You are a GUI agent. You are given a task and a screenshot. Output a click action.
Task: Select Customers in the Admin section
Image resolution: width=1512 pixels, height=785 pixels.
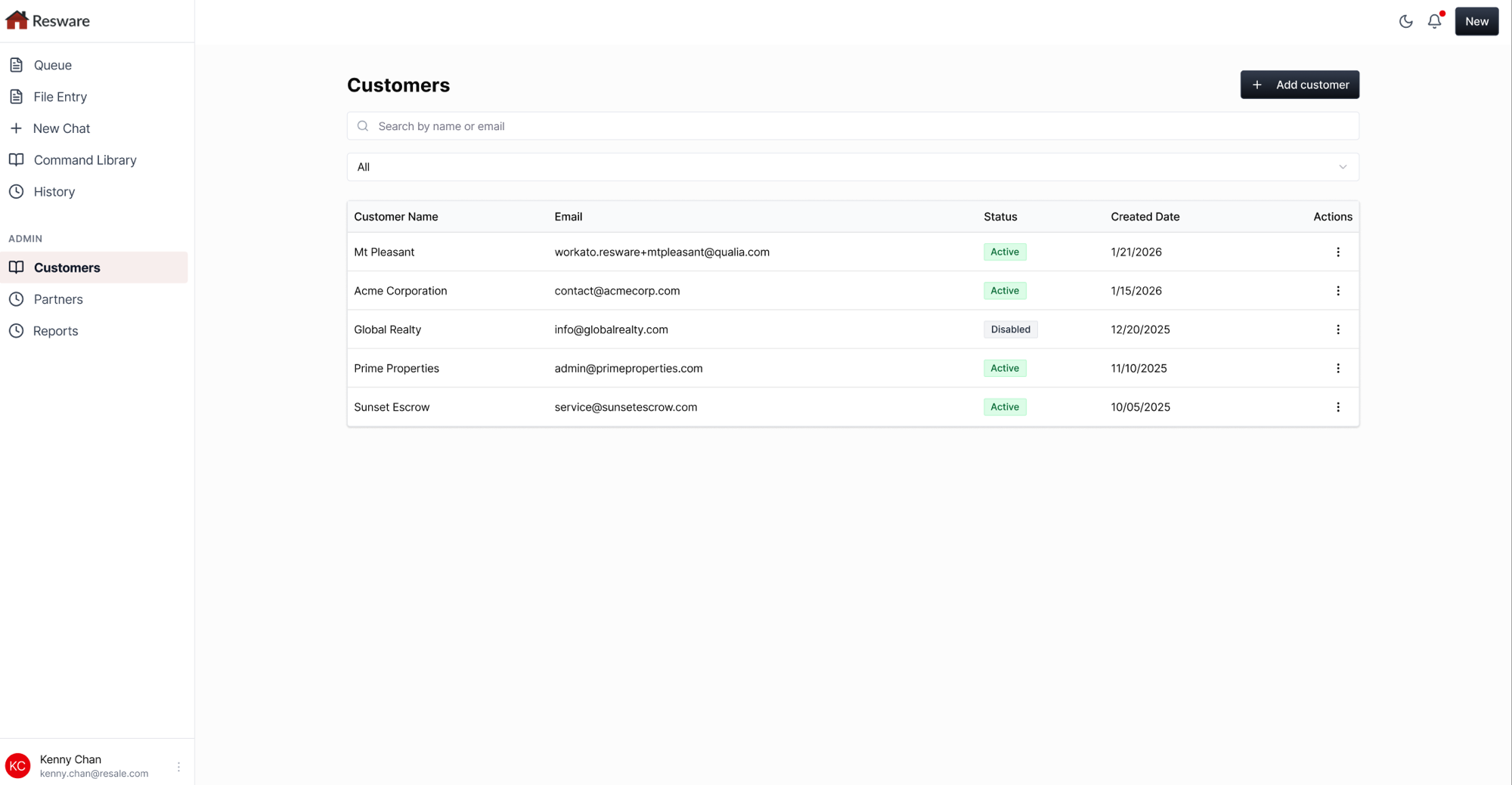[94, 267]
